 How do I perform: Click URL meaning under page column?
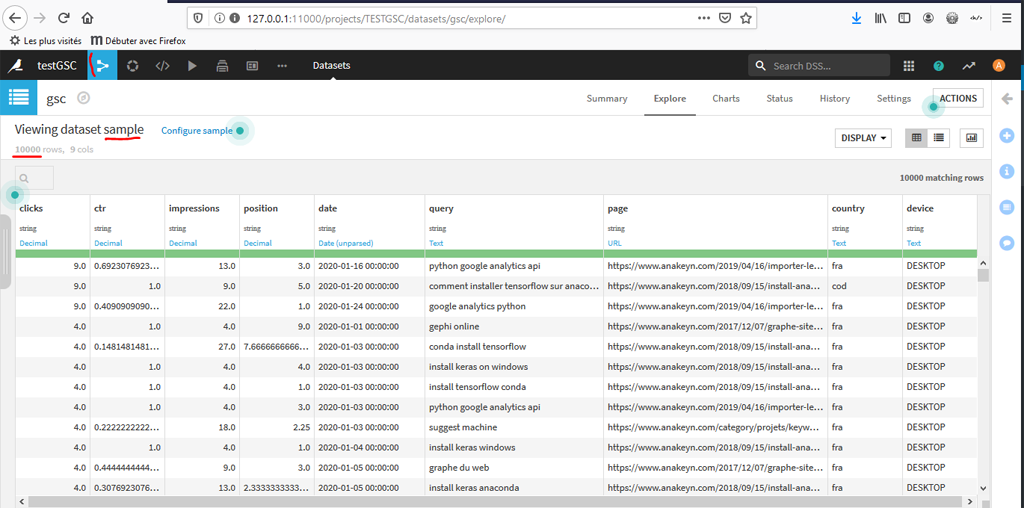pyautogui.click(x=614, y=243)
